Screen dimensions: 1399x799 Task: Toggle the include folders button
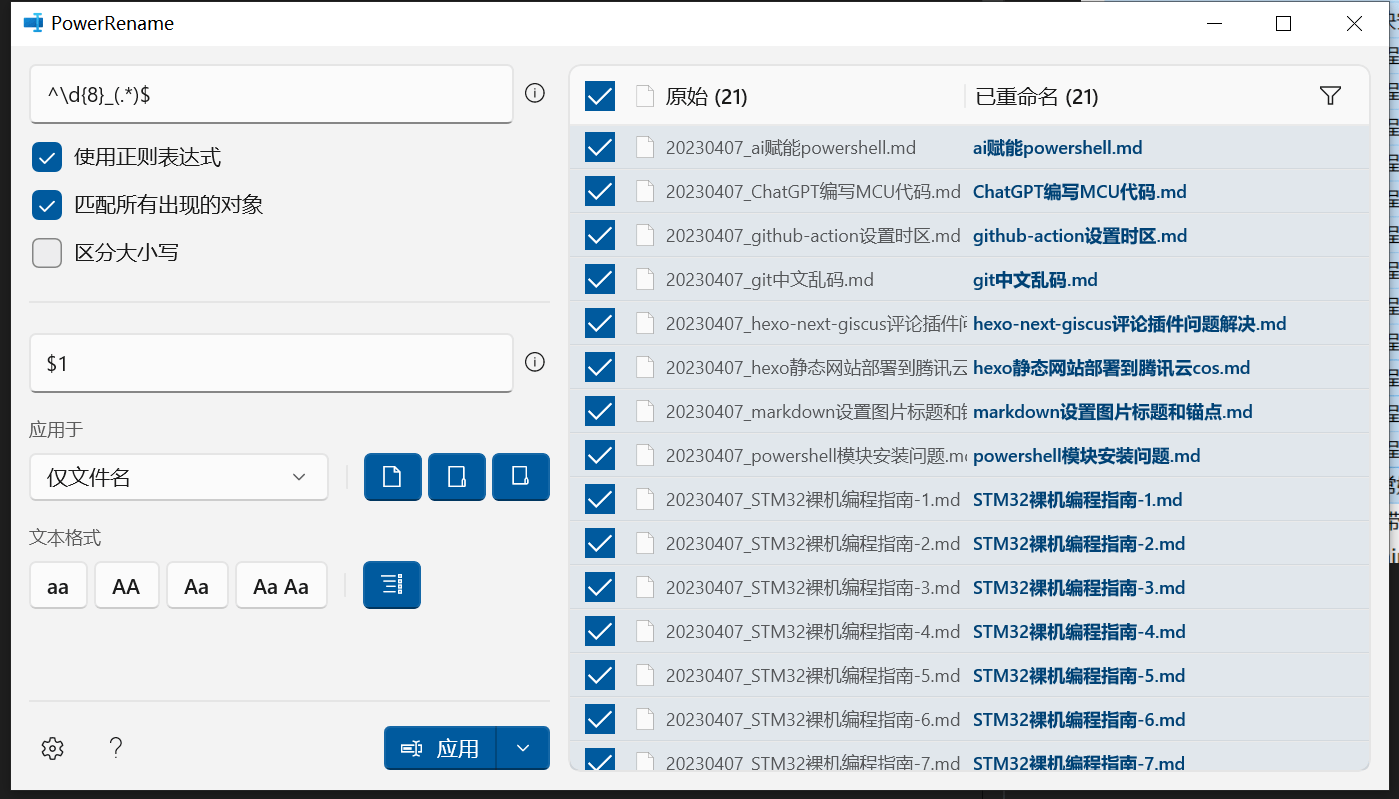pos(457,477)
